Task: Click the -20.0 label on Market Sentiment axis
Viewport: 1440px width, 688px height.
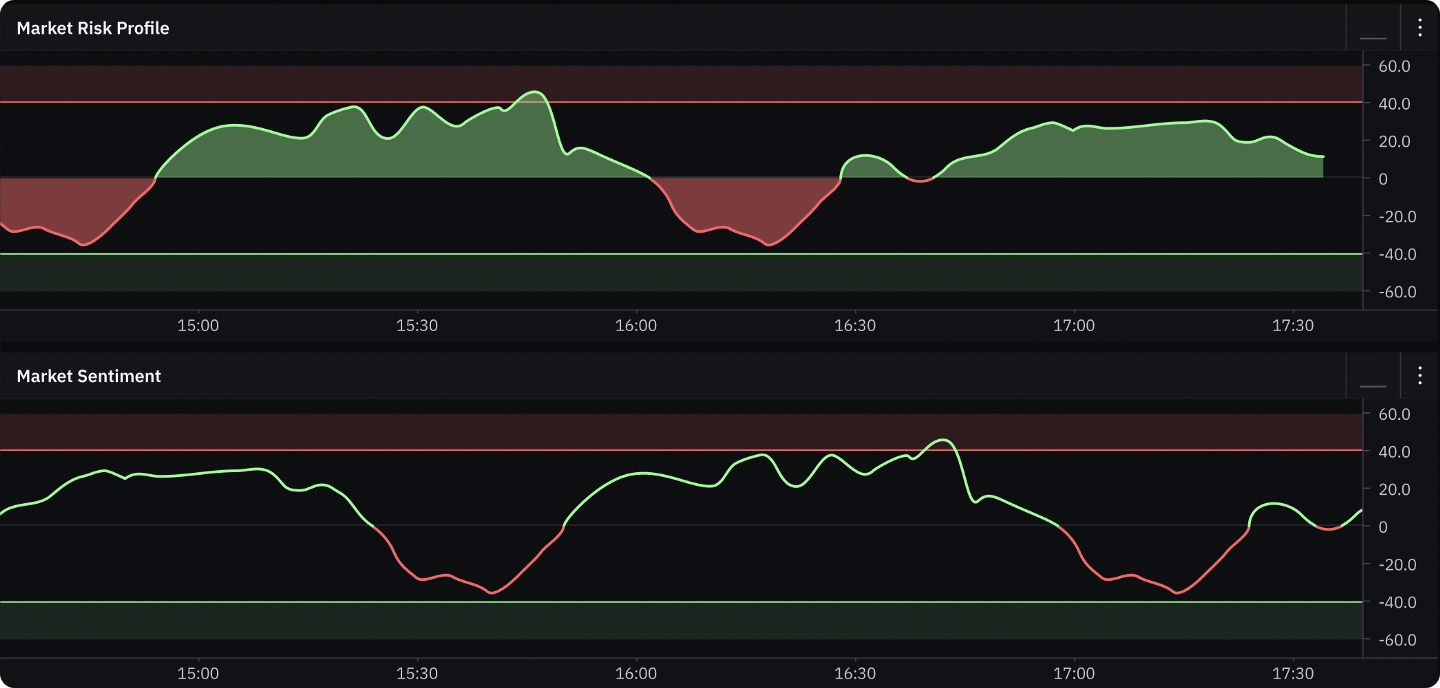Action: pos(1391,565)
